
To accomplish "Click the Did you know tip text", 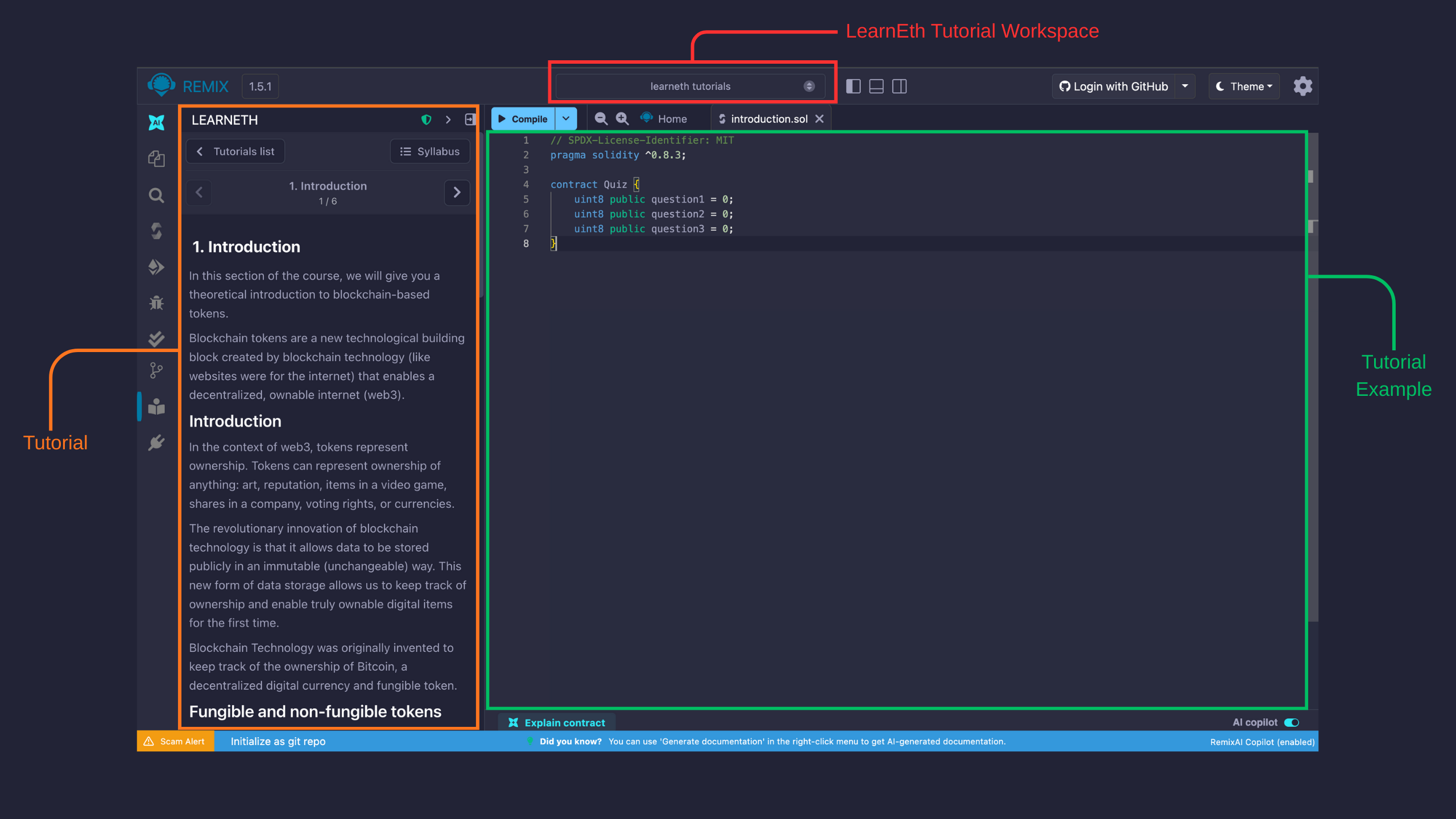I will pos(772,741).
